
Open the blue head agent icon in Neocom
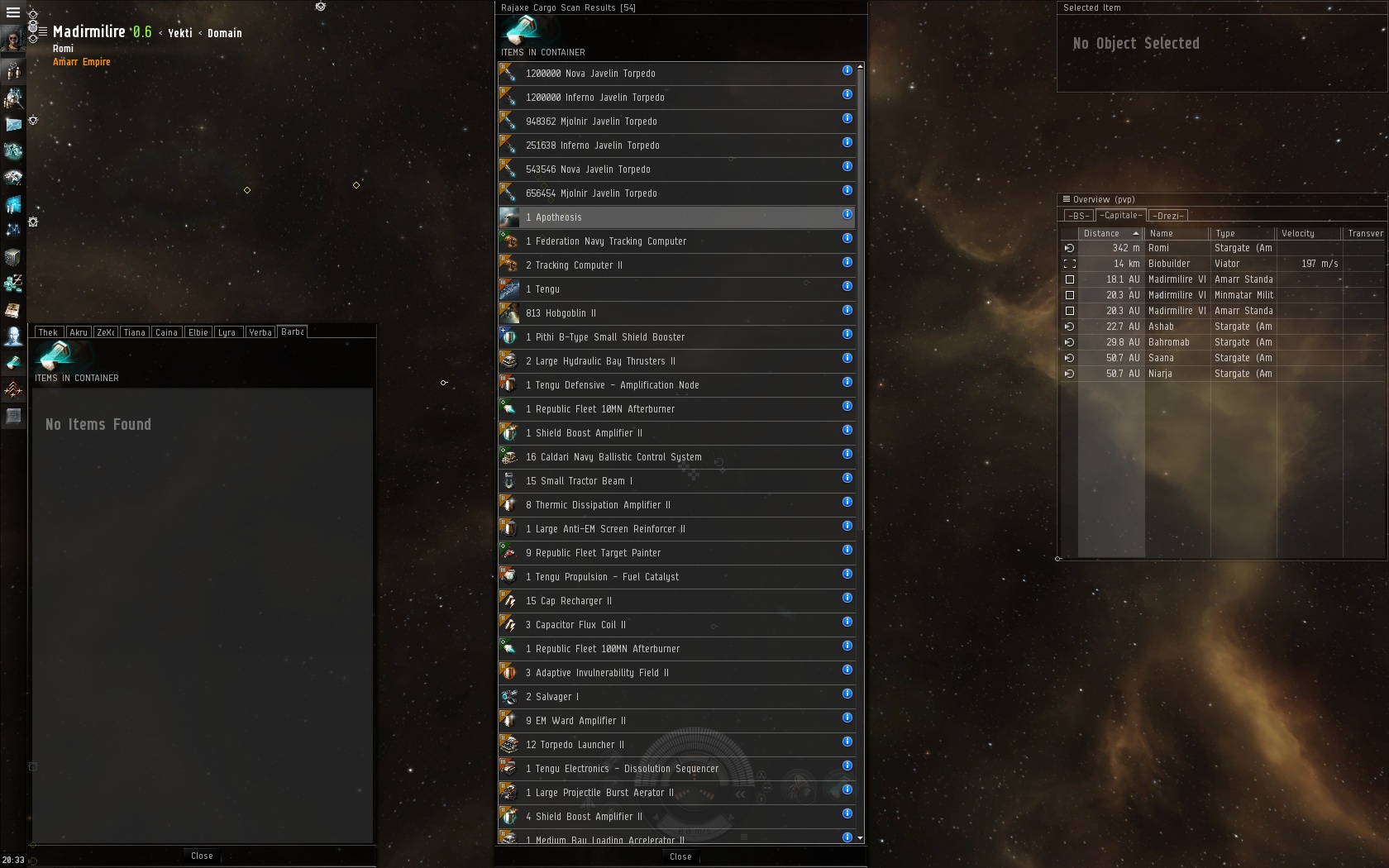13,336
